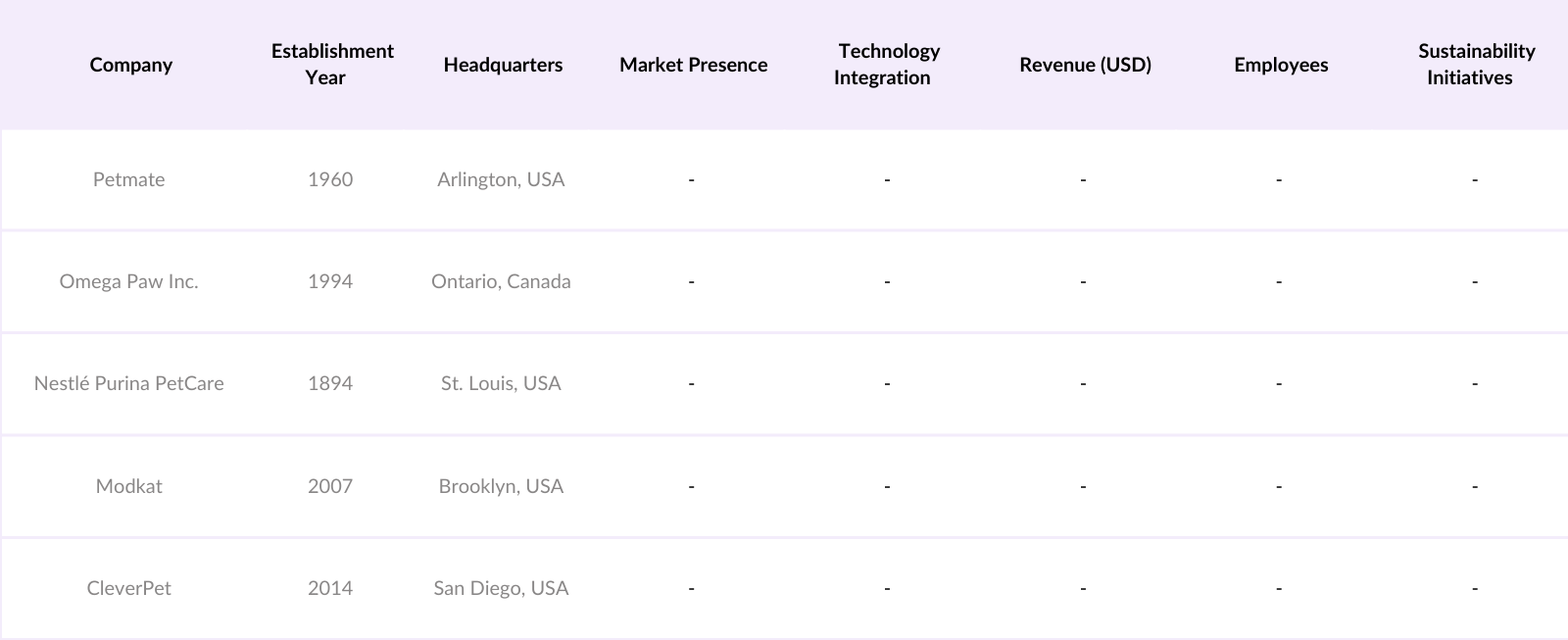Click the 1960 establishment year cell
Viewport: 1568px width, 640px height.
pyautogui.click(x=330, y=179)
